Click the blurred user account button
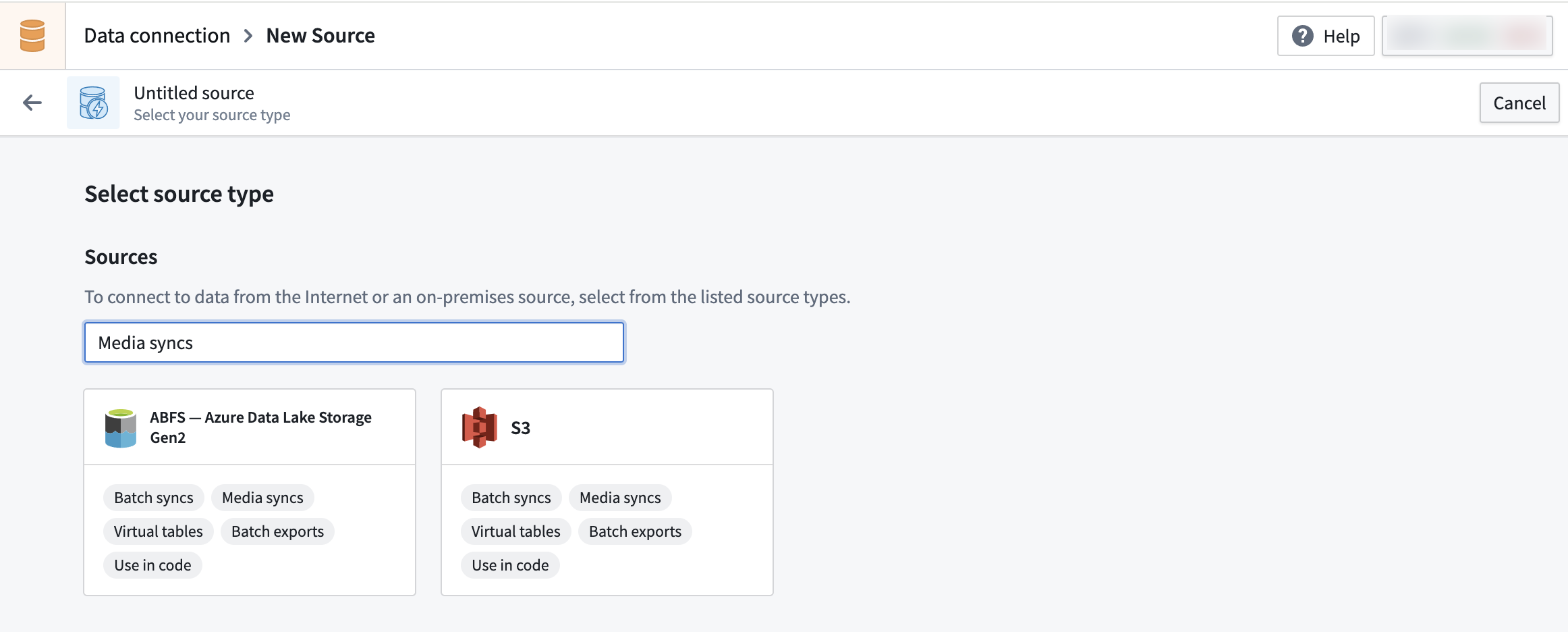 pos(1467,36)
